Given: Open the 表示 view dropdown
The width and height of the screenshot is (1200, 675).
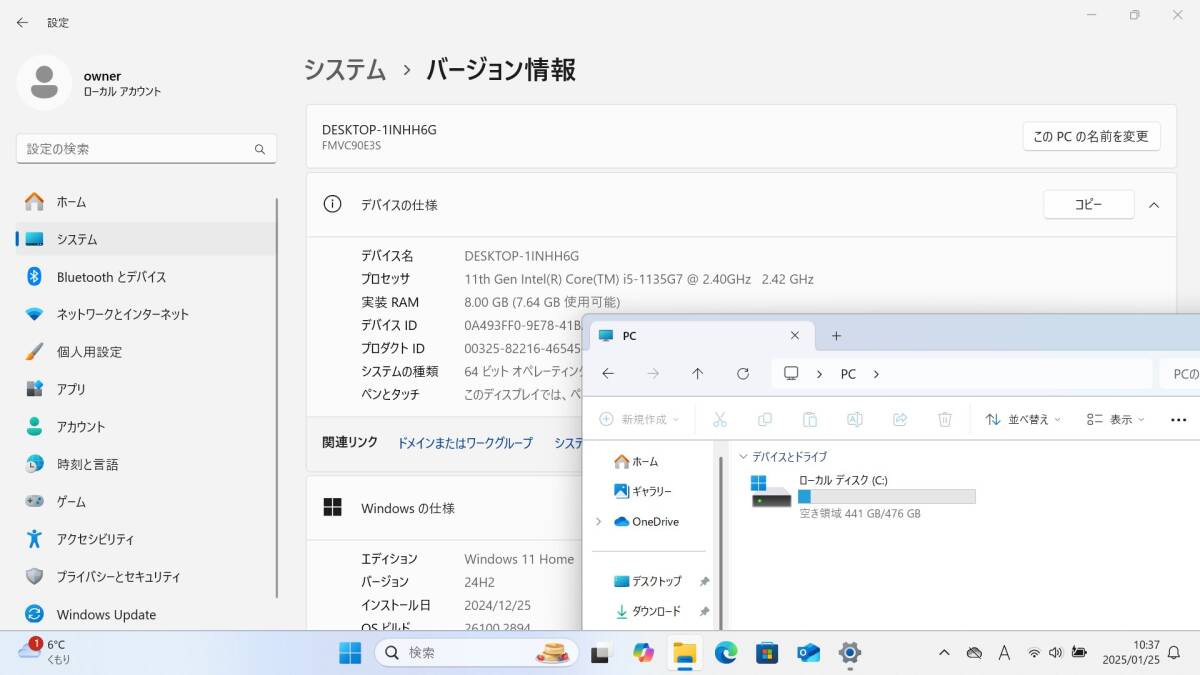Looking at the screenshot, I should [1114, 418].
